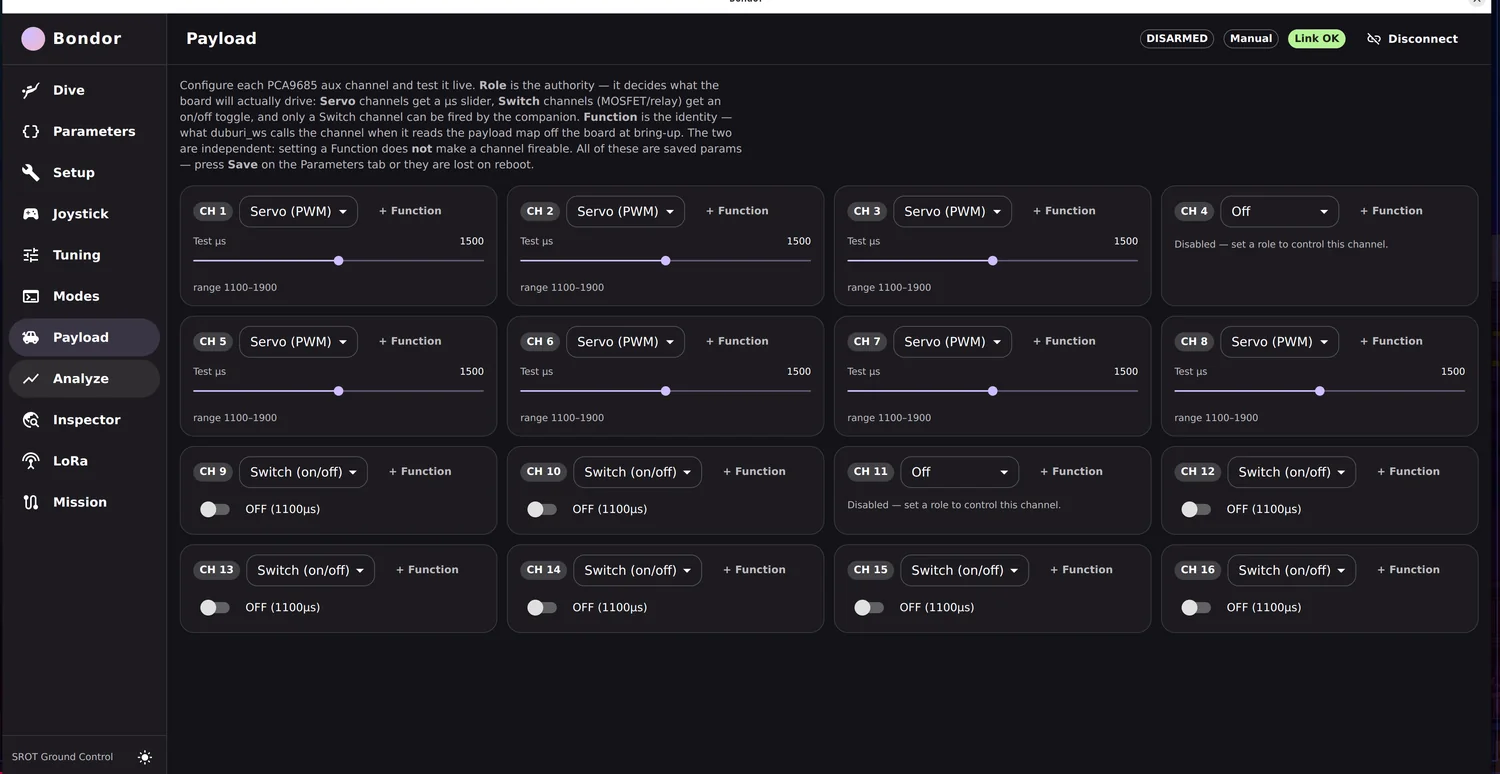Viewport: 1500px width, 774px height.
Task: Select the LoRa antenna icon
Action: tap(31, 461)
